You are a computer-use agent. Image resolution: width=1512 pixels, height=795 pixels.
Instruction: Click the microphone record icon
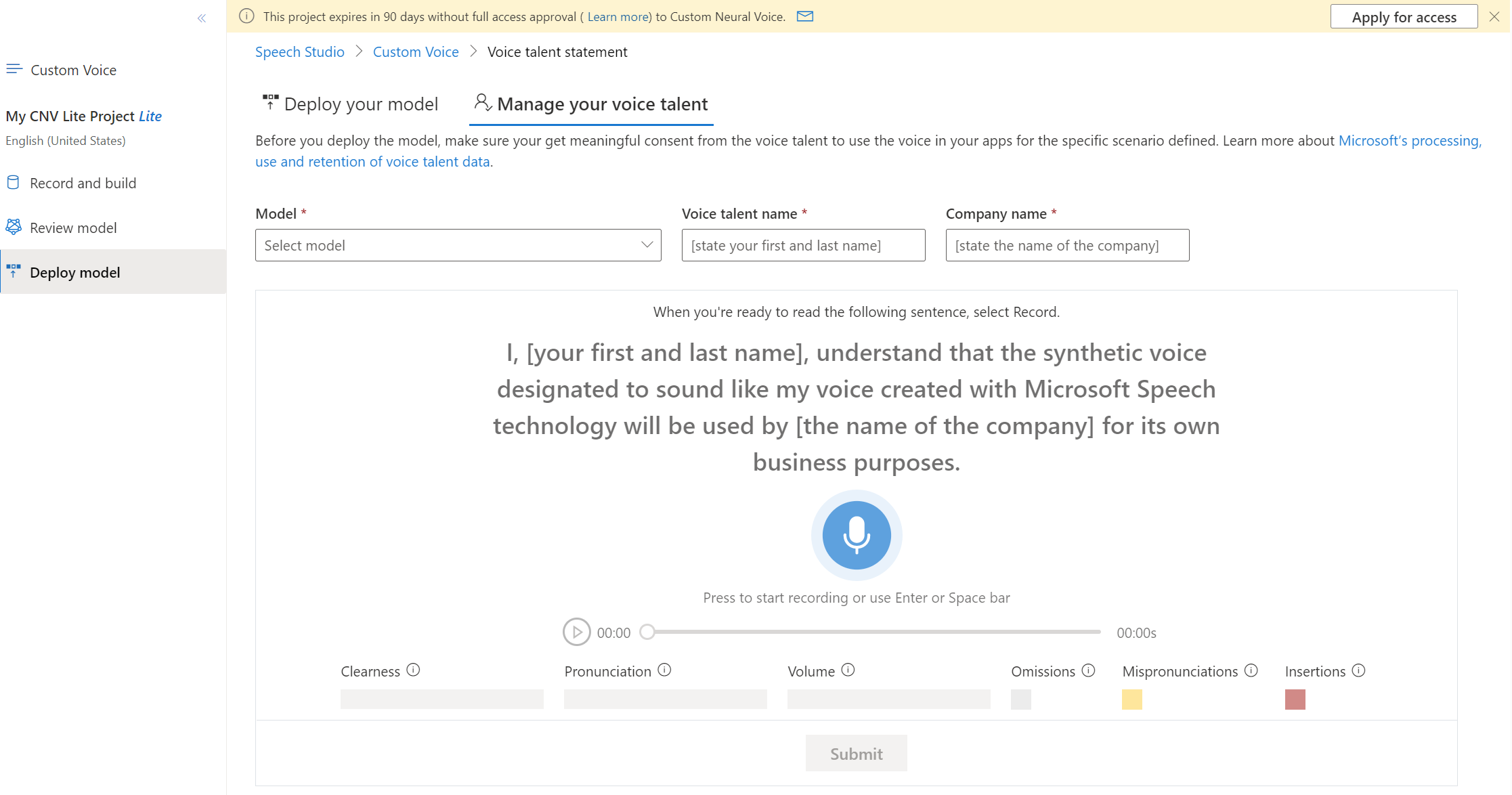pyautogui.click(x=856, y=536)
